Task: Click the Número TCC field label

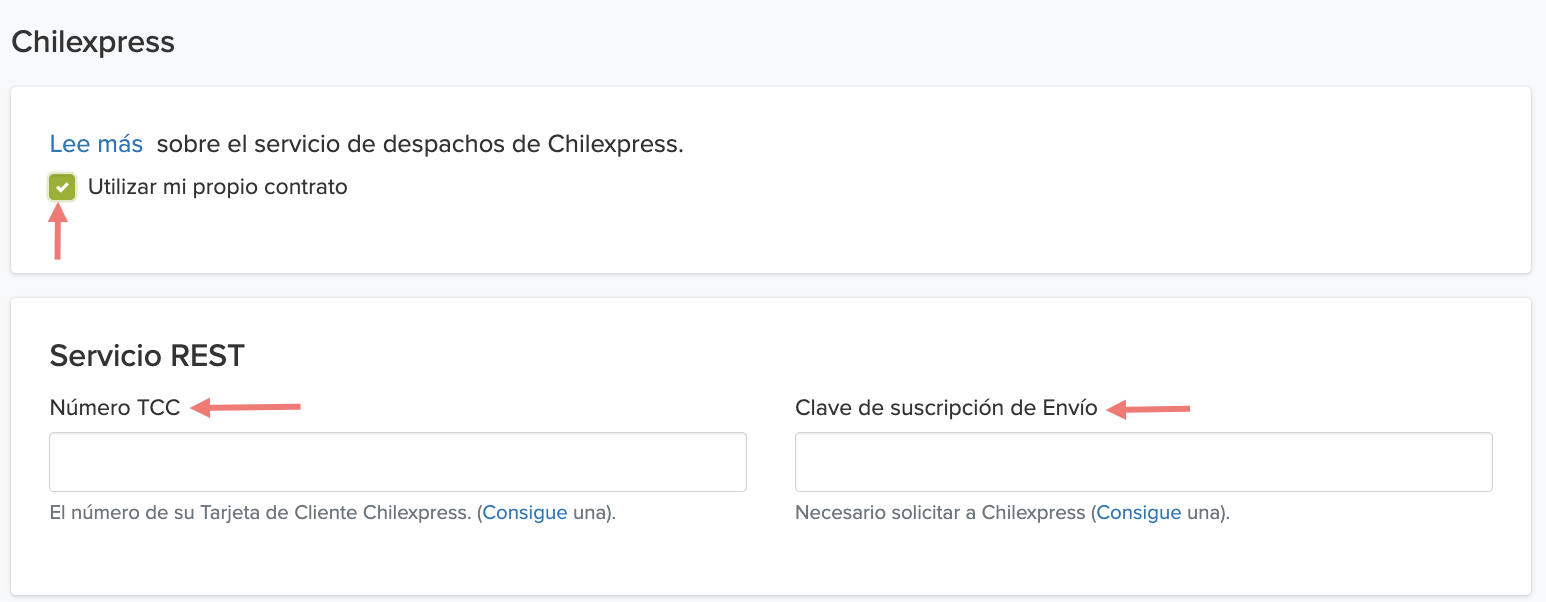Action: pyautogui.click(x=115, y=408)
